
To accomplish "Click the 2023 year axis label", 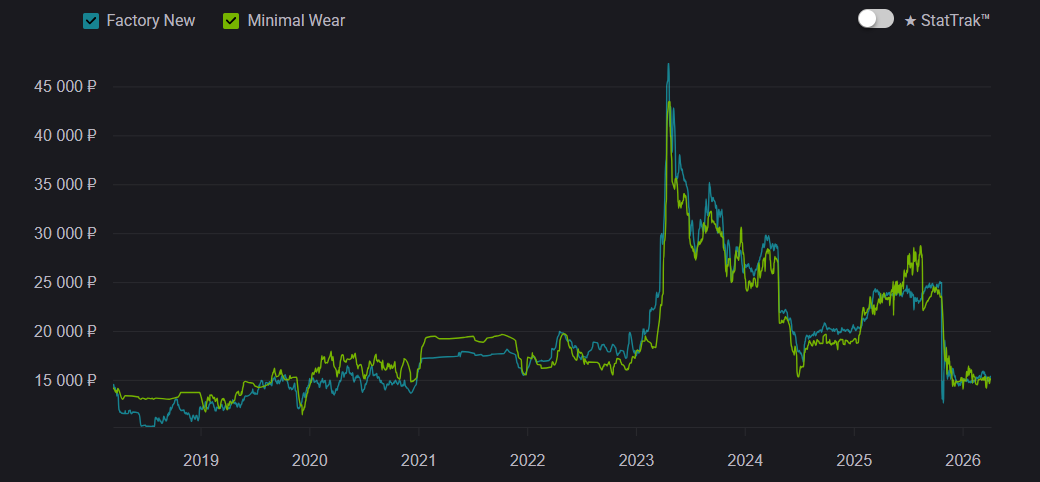I will (x=636, y=461).
